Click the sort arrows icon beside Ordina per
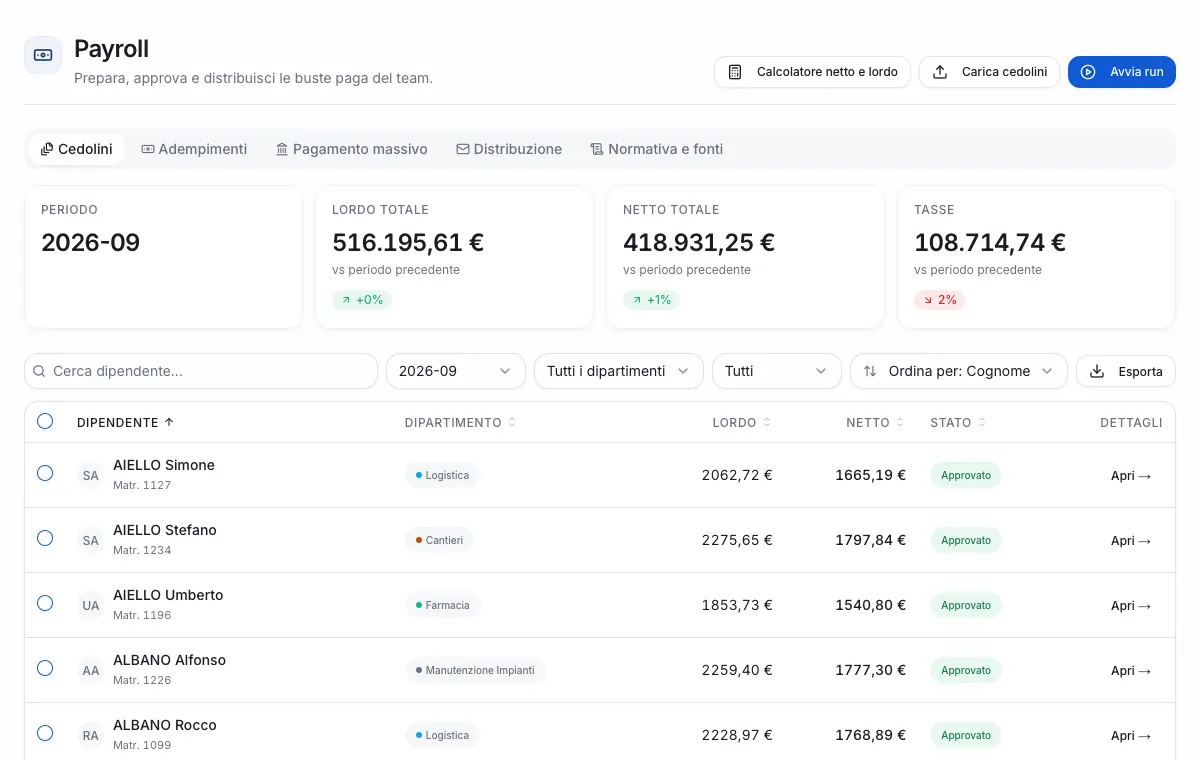This screenshot has width=1200, height=760. point(869,371)
